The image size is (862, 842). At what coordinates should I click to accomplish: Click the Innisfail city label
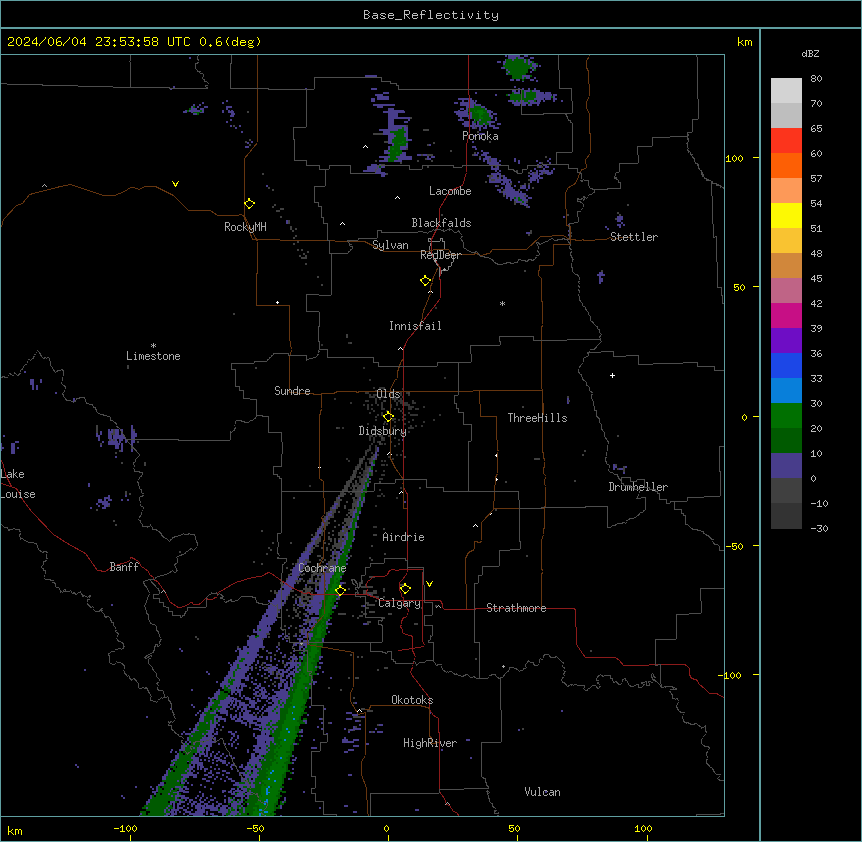coord(415,326)
